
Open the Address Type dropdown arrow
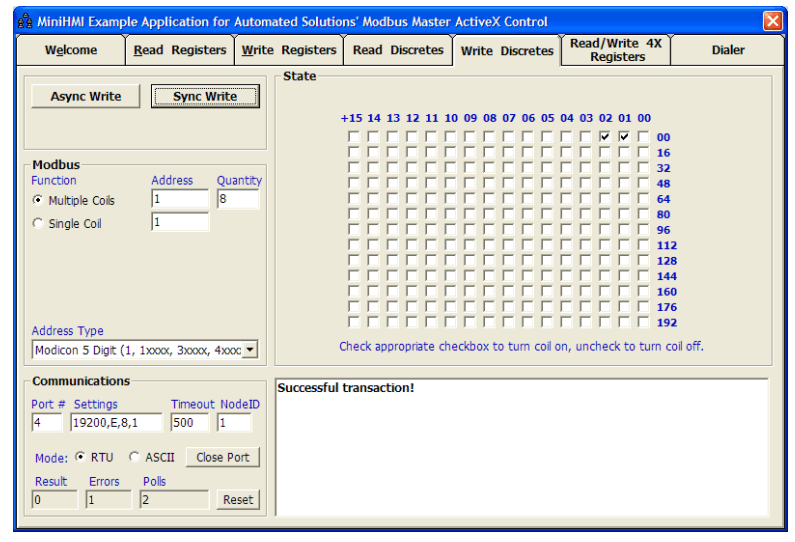click(x=250, y=350)
